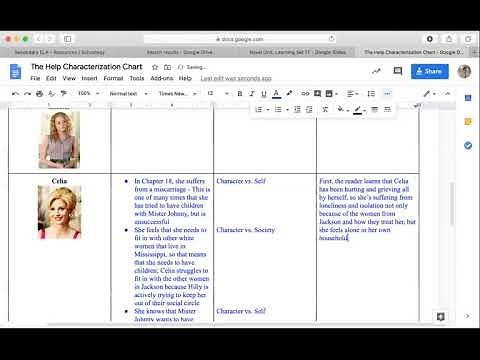Toggle underline formatting
This screenshot has height=360, width=480.
point(264,94)
